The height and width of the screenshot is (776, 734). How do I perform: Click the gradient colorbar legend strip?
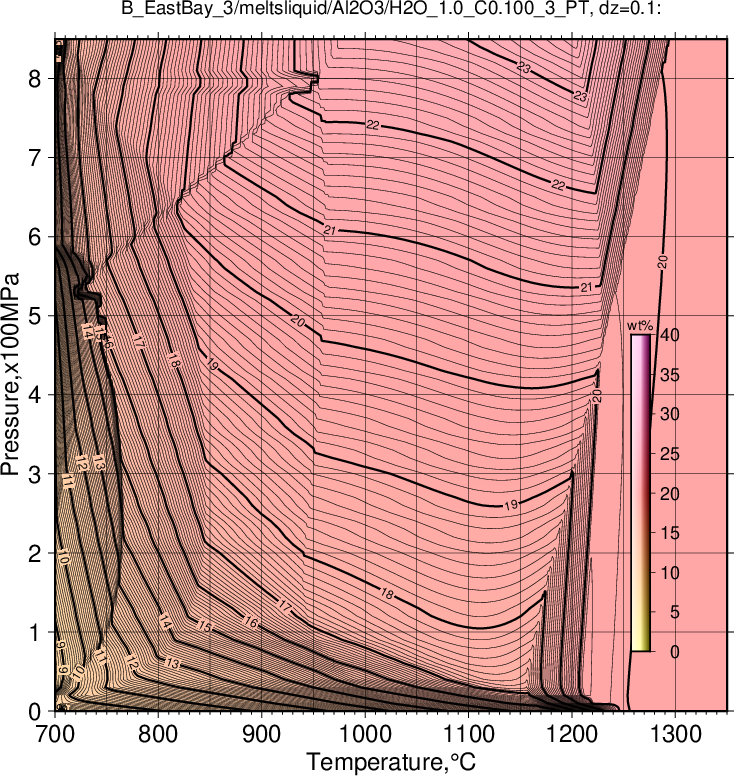click(640, 493)
